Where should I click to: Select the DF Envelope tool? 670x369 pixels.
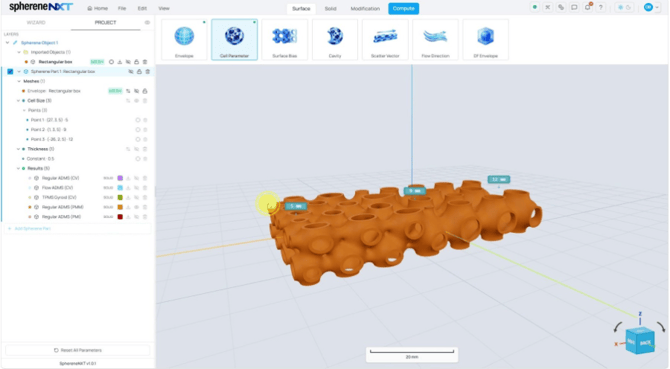[x=485, y=39]
